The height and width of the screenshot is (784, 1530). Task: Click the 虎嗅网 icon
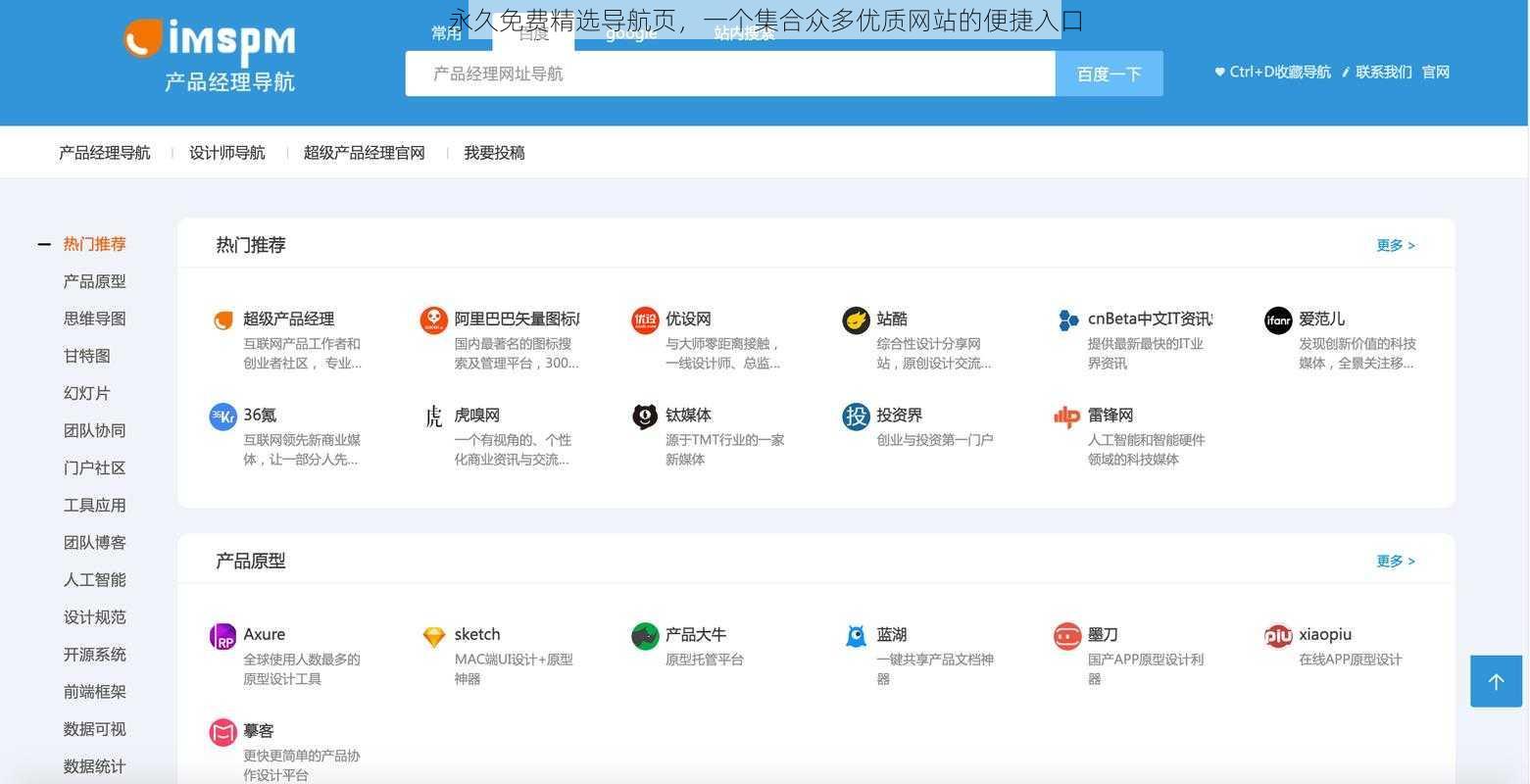coord(434,416)
